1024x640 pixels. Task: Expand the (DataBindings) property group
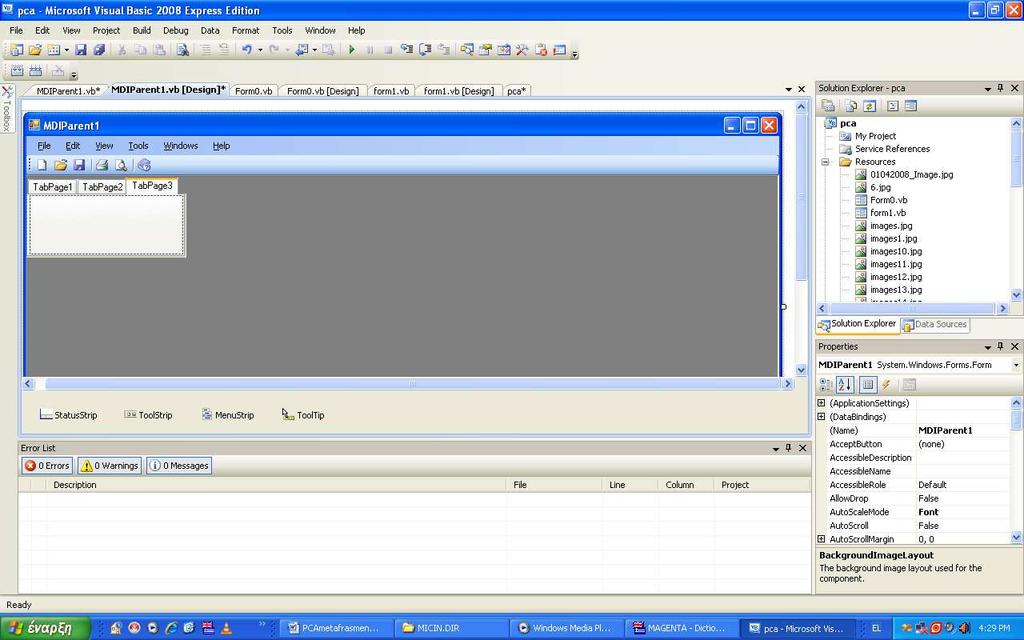tap(822, 417)
